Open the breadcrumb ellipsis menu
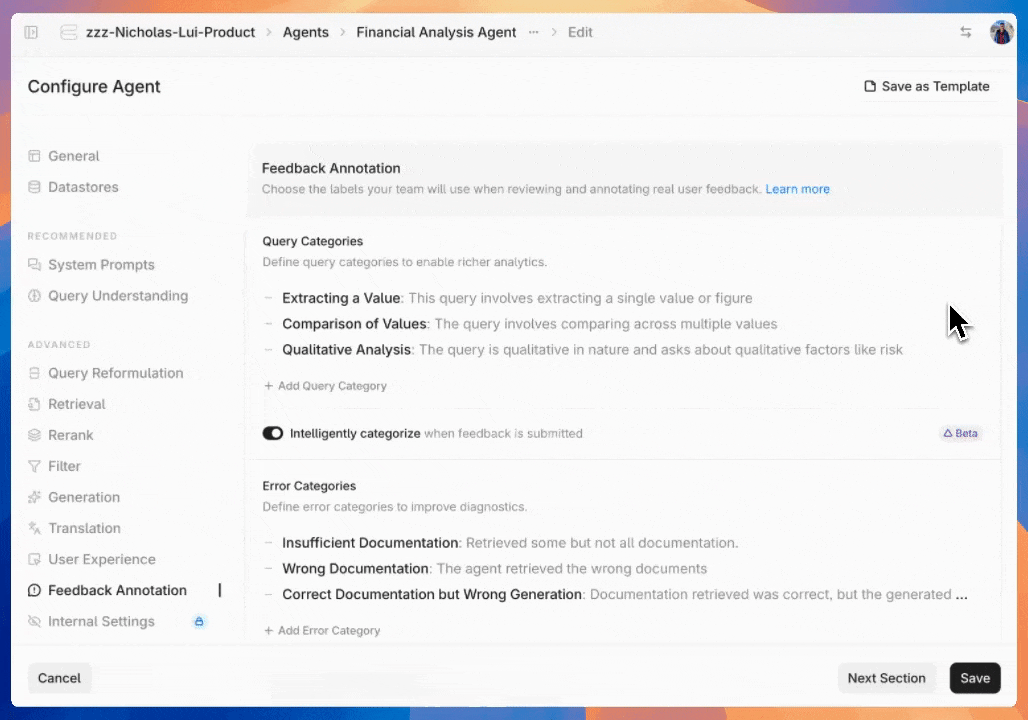The width and height of the screenshot is (1028, 720). 534,32
